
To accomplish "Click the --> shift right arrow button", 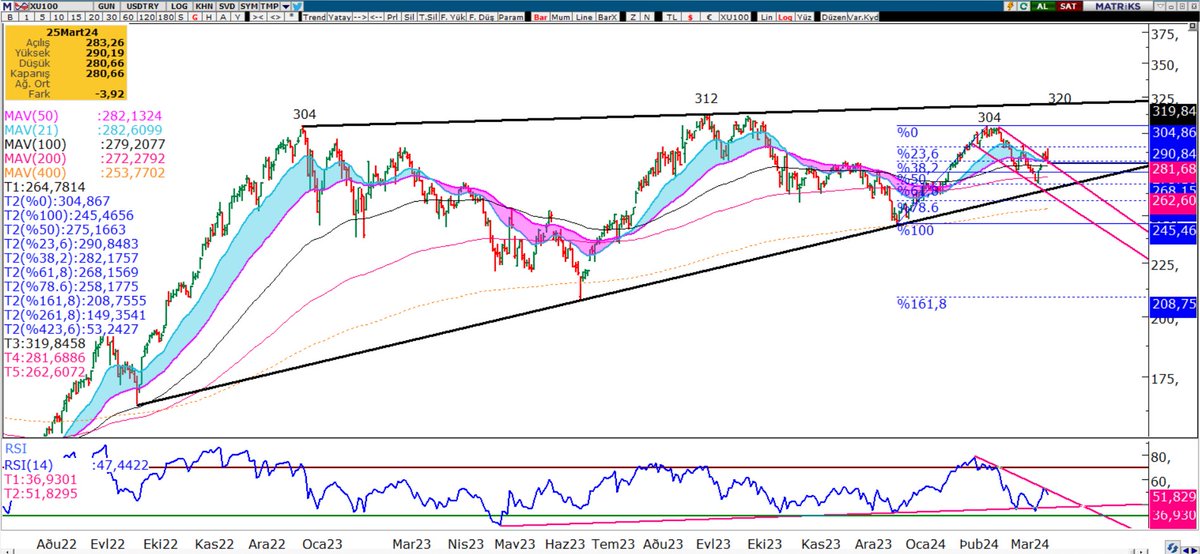I will click(360, 17).
